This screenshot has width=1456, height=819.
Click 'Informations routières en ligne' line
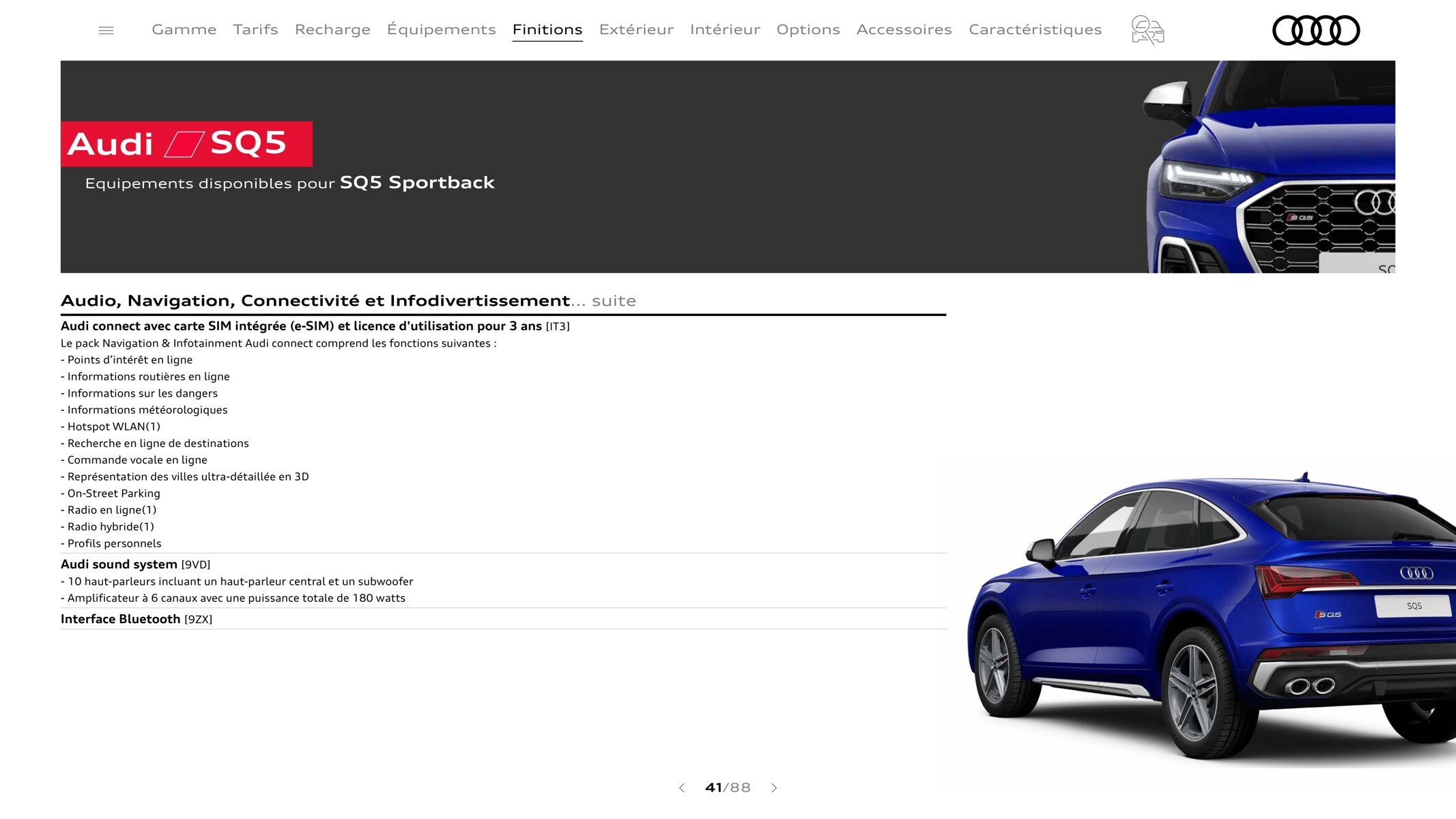click(x=145, y=377)
